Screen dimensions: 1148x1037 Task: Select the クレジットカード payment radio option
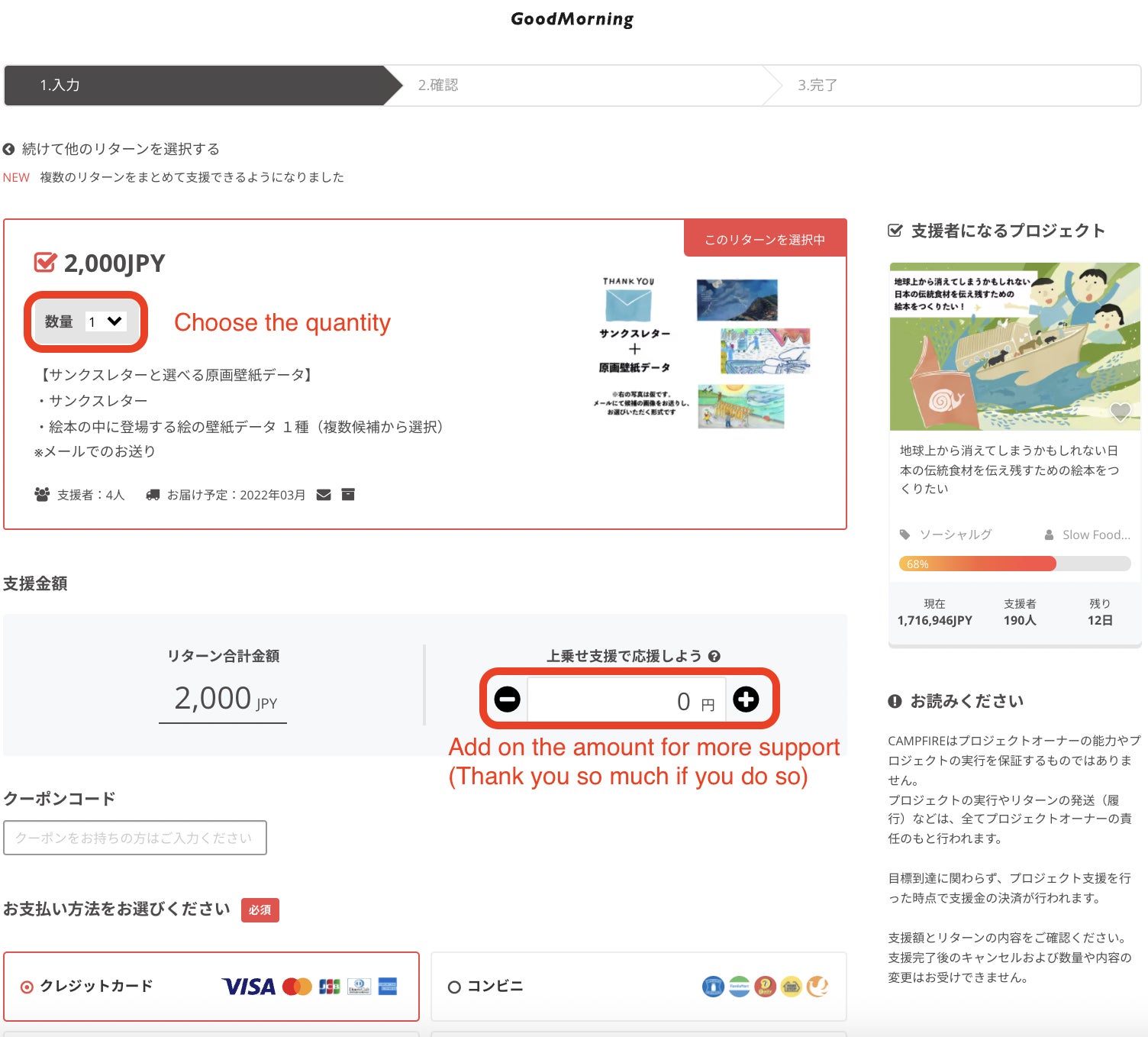pyautogui.click(x=27, y=987)
